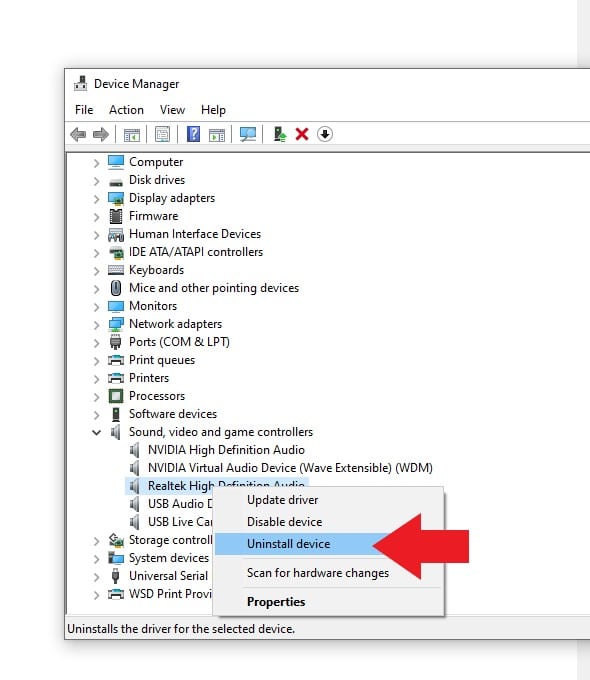
Task: Open the Help menu
Action: (x=213, y=110)
